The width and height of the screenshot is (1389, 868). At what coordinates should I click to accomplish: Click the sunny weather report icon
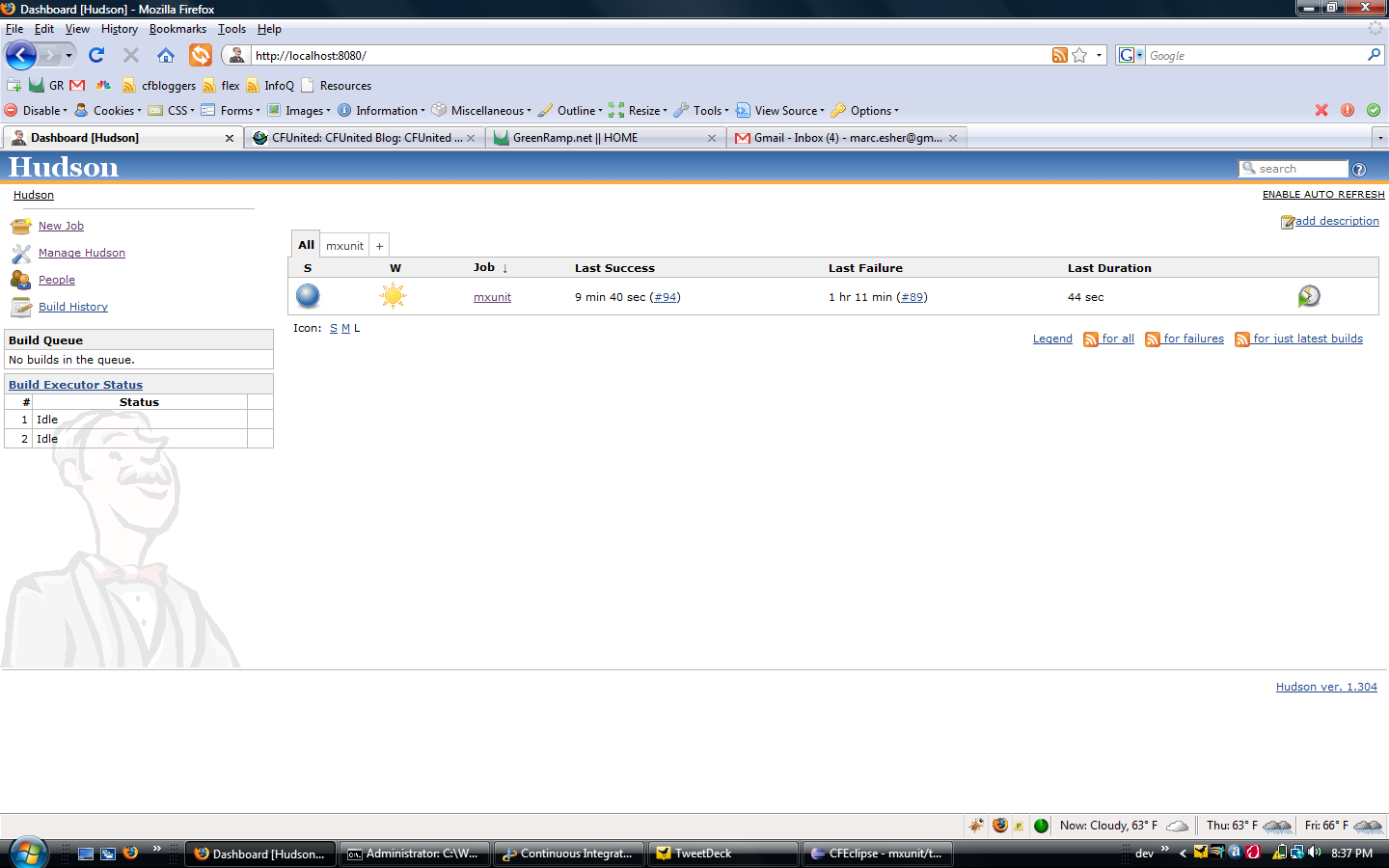(x=393, y=296)
